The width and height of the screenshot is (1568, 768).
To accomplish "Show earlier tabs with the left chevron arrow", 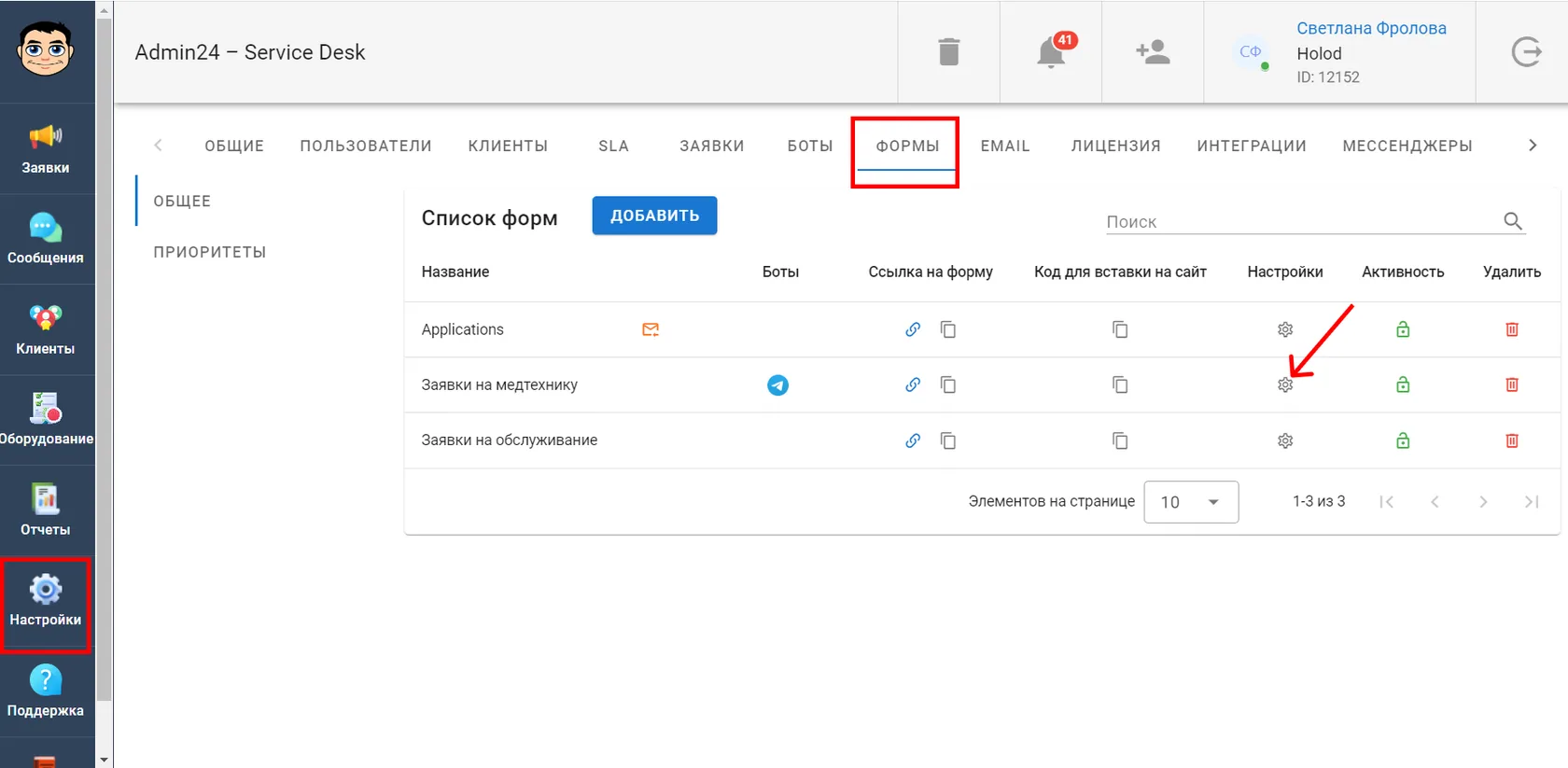I will click(x=158, y=146).
